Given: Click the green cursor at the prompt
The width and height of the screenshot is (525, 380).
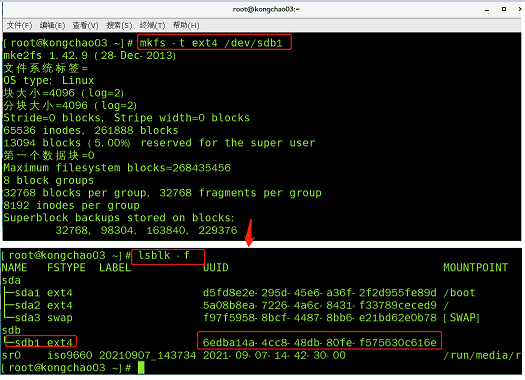Looking at the screenshot, I should pyautogui.click(x=141, y=368).
